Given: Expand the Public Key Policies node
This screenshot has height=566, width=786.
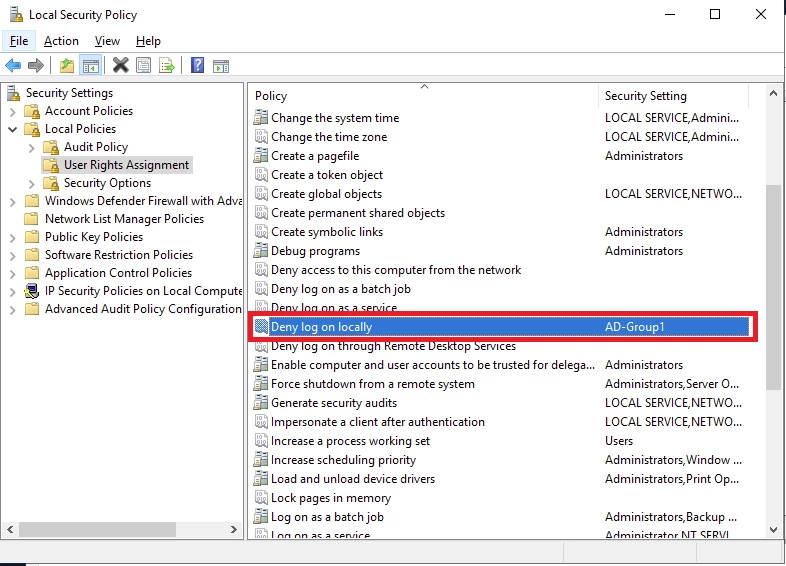Looking at the screenshot, I should [x=13, y=238].
